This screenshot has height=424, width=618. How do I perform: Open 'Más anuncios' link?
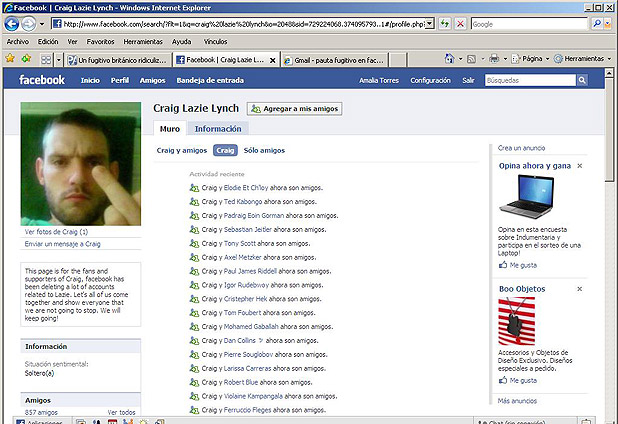[517, 401]
